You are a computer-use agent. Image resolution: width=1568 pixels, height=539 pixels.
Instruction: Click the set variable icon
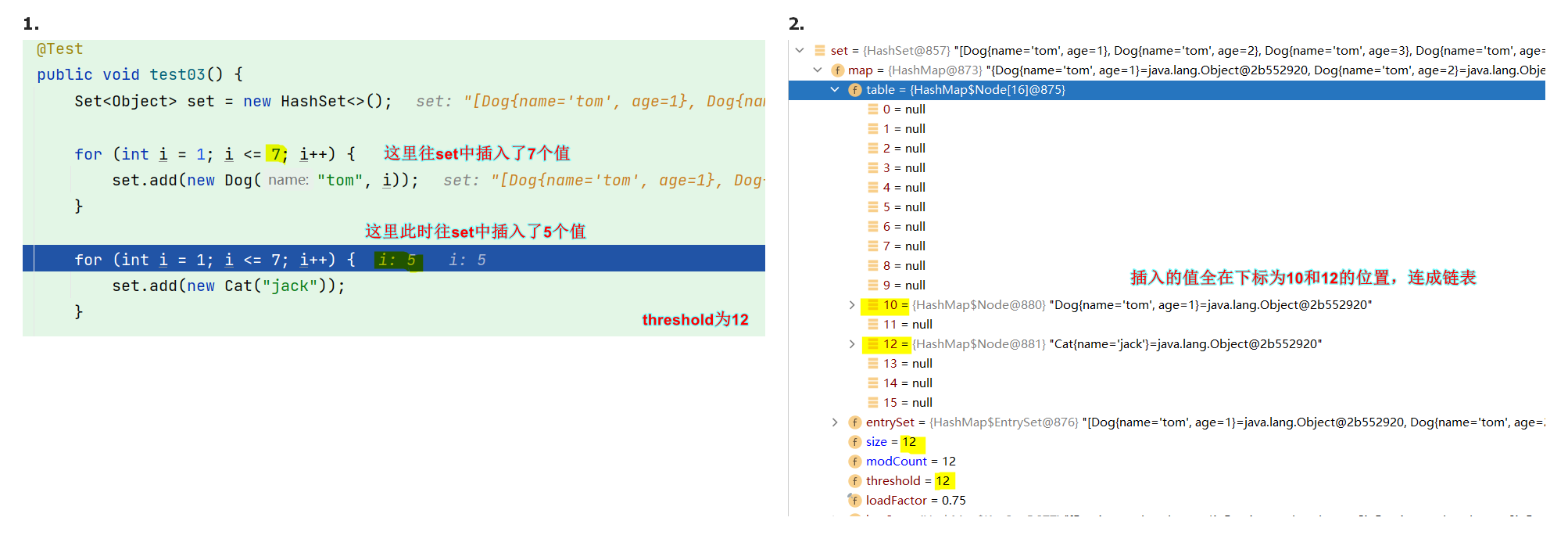tap(819, 50)
